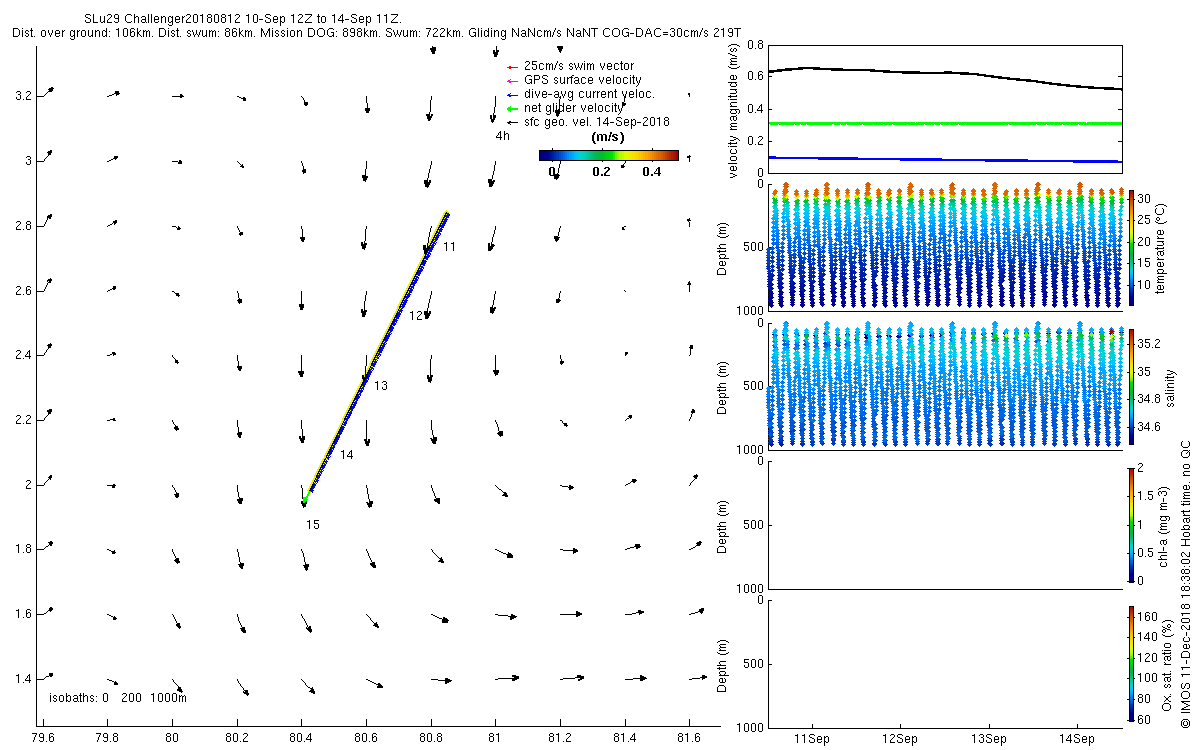This screenshot has height=750, width=1200.
Task: Click track day label 14 on the map
Action: [x=346, y=455]
